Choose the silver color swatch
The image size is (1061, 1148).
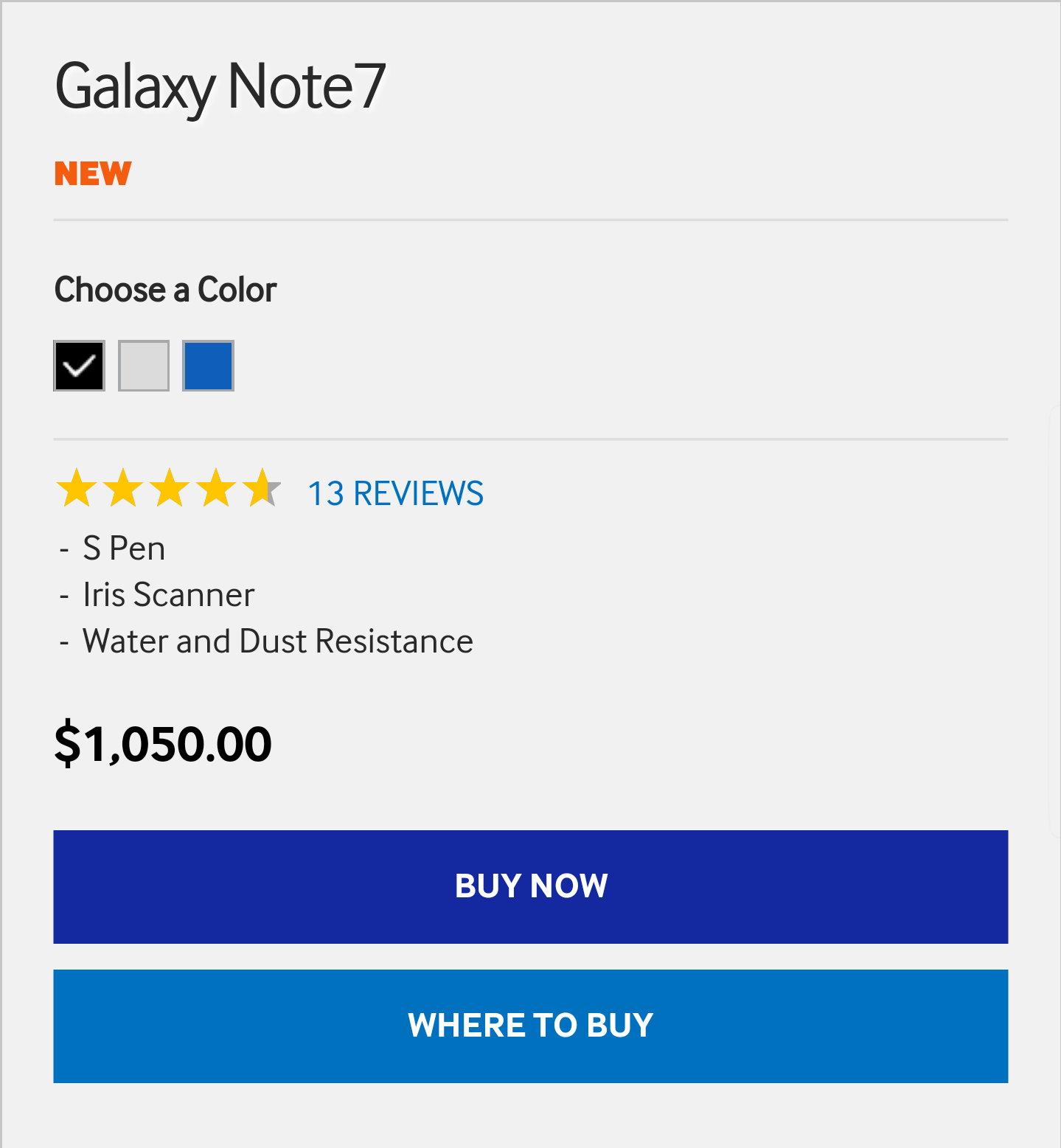coord(144,366)
